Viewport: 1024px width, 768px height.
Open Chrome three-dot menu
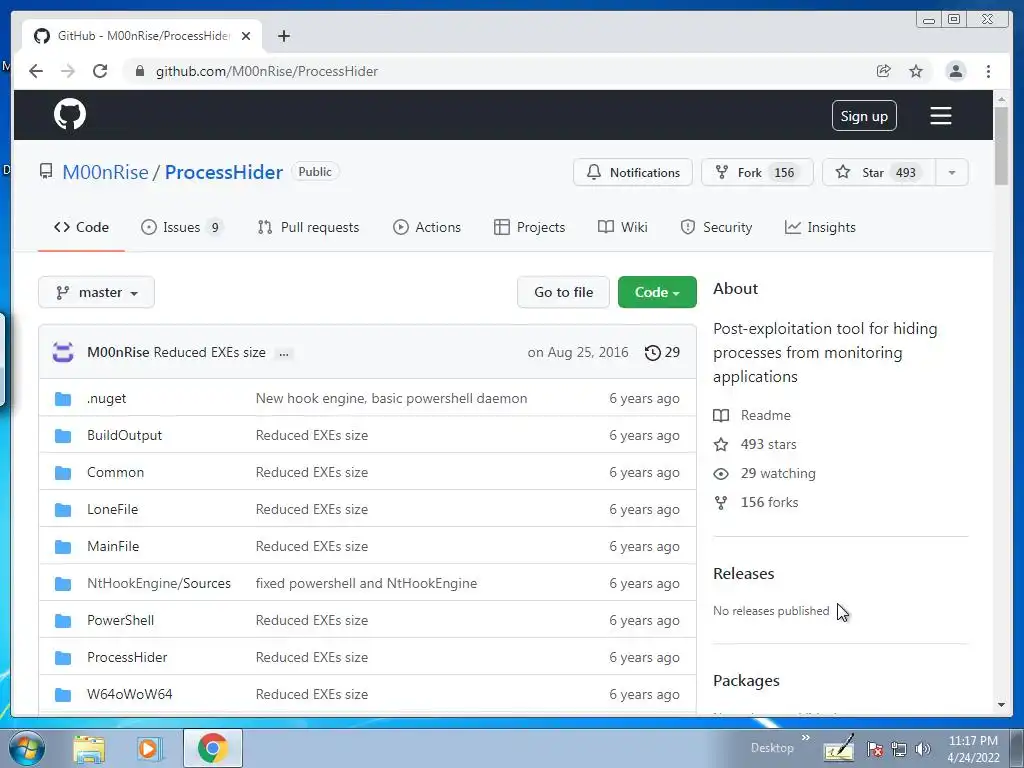pyautogui.click(x=988, y=71)
